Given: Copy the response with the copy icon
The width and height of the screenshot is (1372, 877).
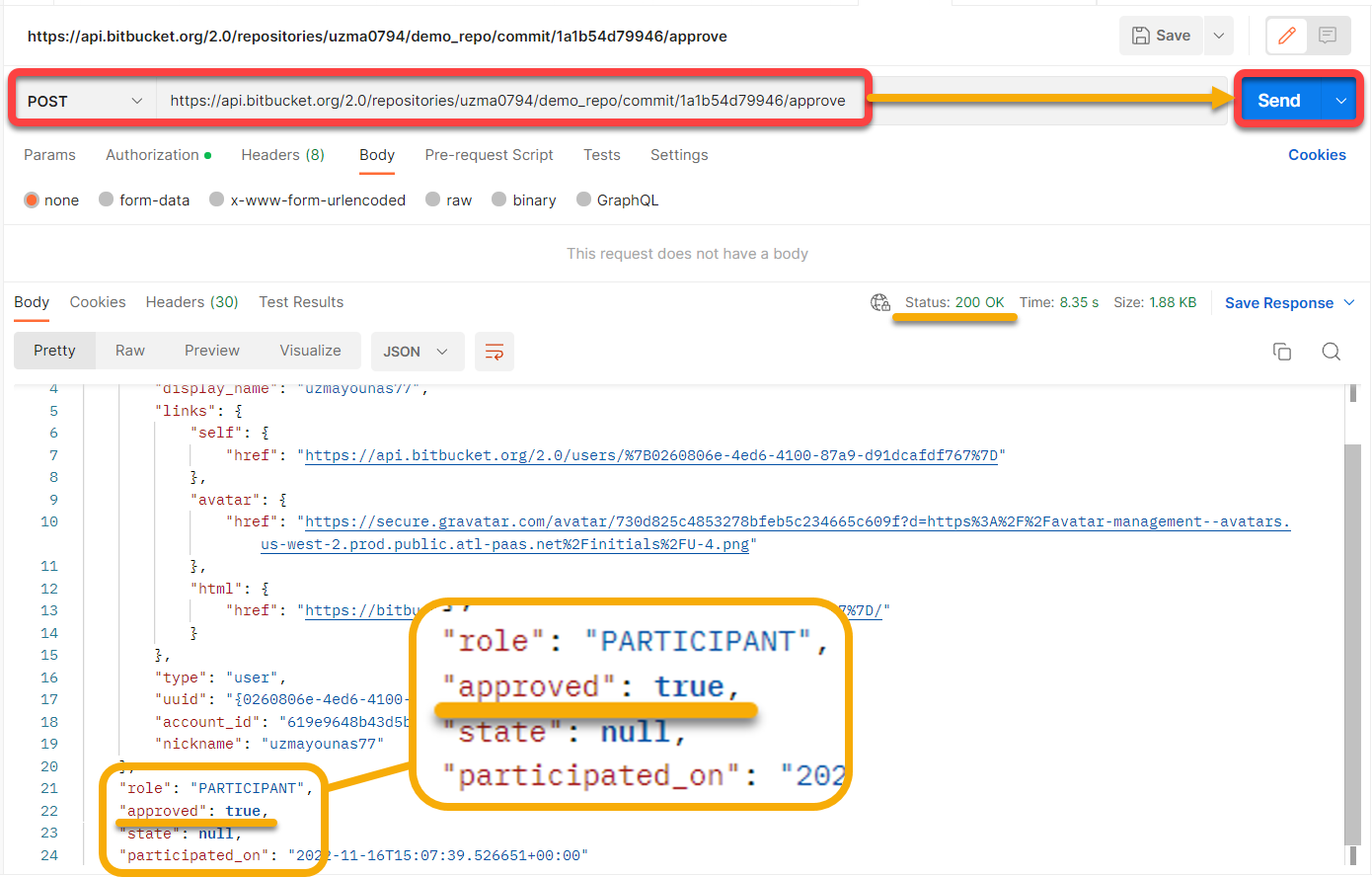Looking at the screenshot, I should 1282,352.
